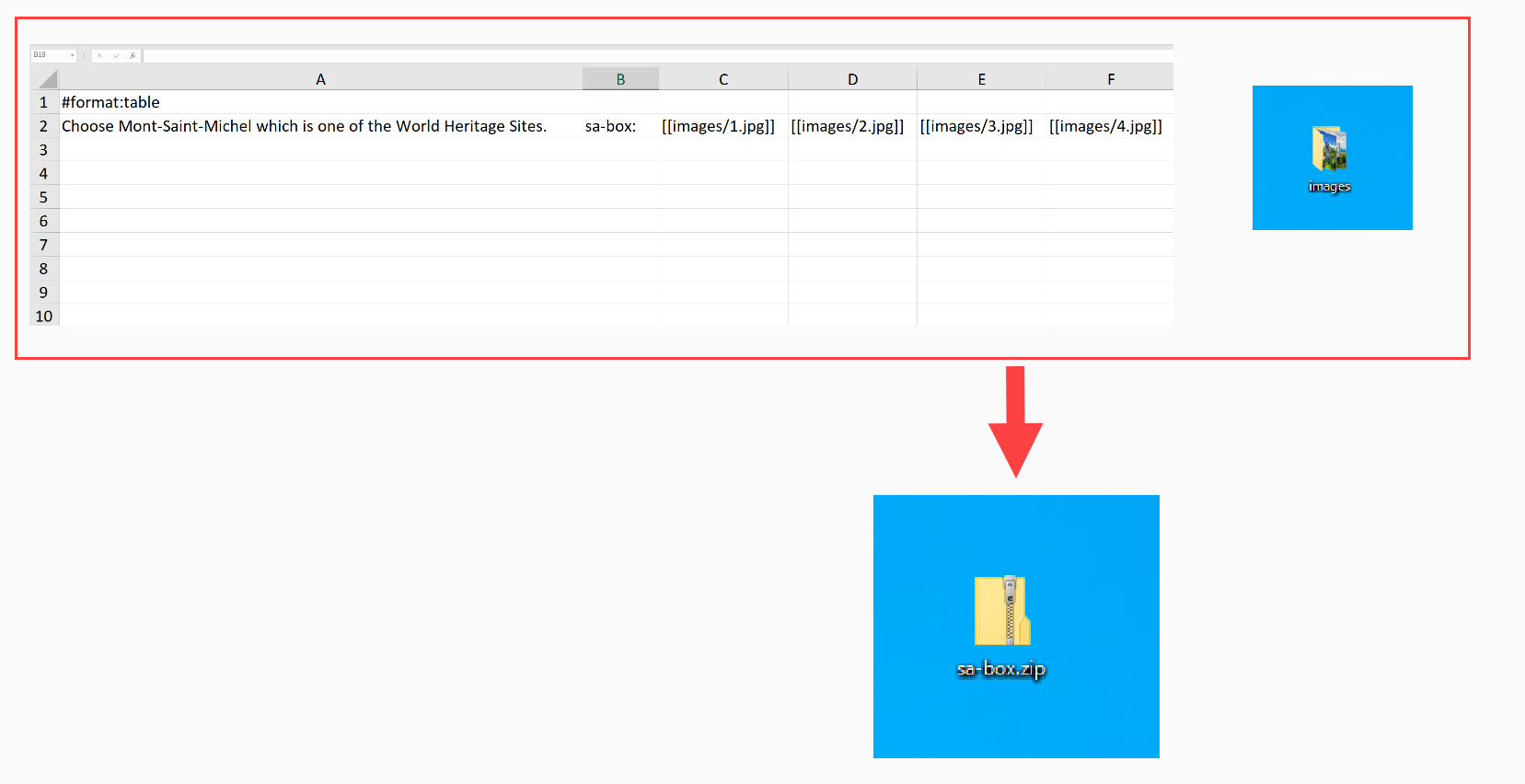1525x784 pixels.
Task: Click the Mont-Saint-Michel question cell
Action: 321,126
